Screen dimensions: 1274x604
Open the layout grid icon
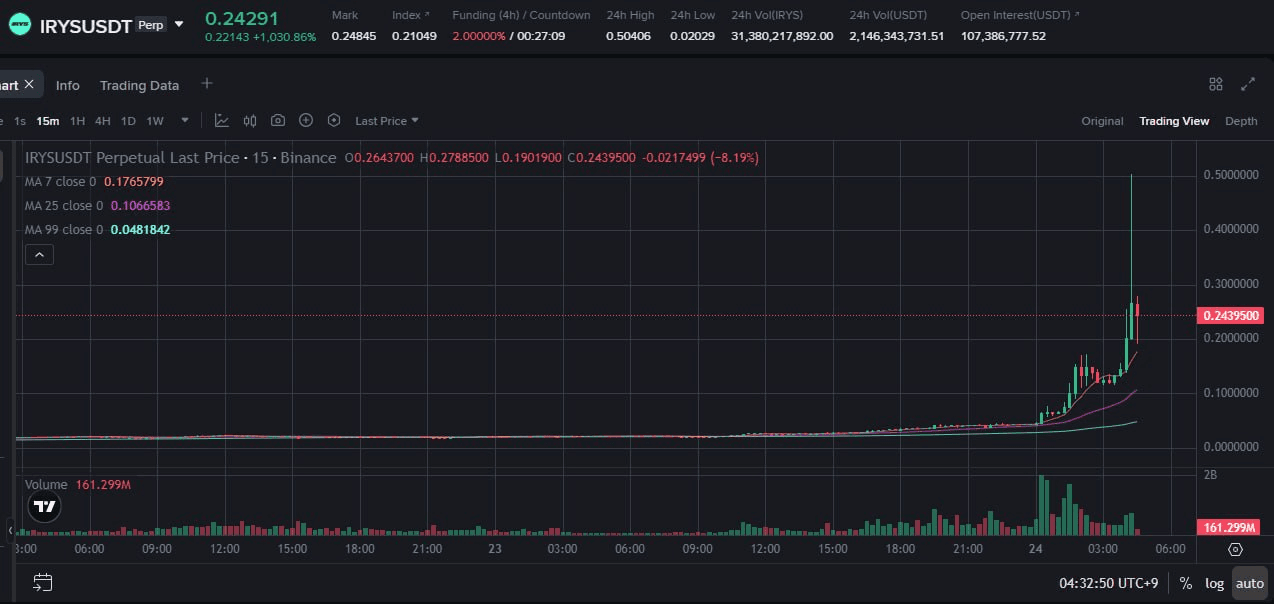point(1216,84)
